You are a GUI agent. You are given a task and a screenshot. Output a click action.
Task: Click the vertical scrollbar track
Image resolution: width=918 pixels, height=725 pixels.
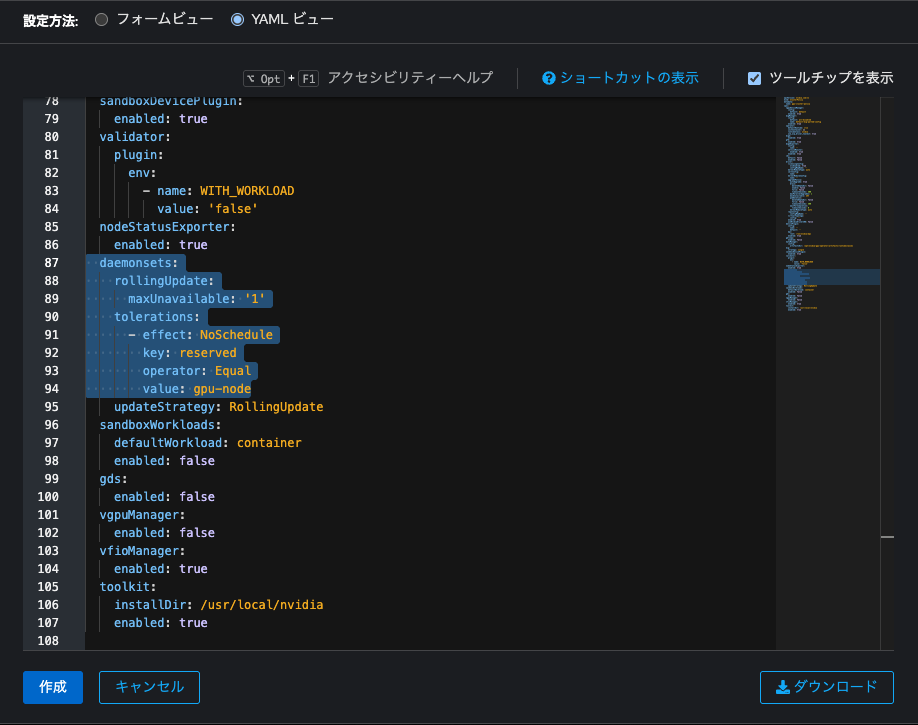click(x=887, y=374)
